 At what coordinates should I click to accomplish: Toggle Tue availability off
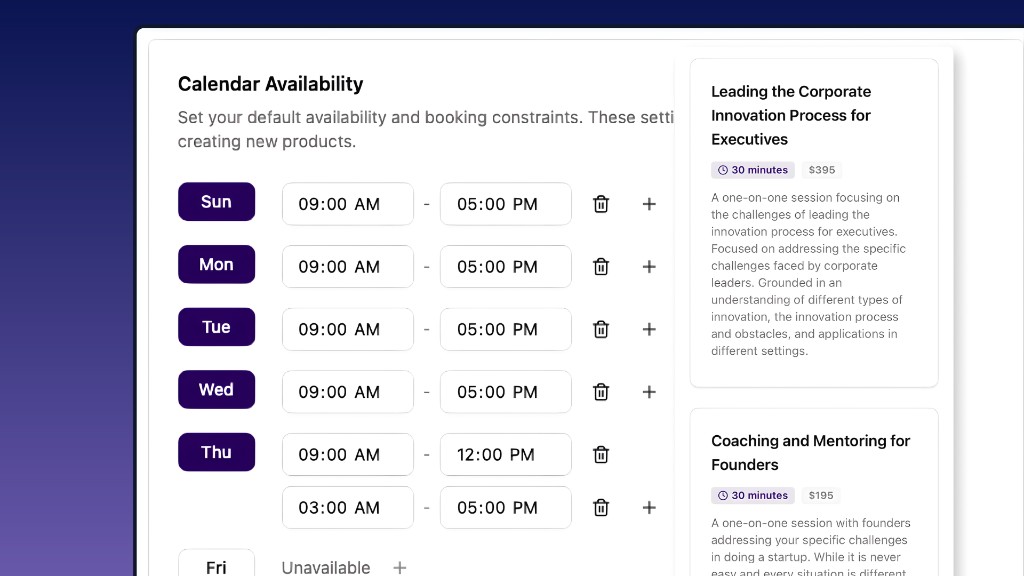(x=216, y=327)
